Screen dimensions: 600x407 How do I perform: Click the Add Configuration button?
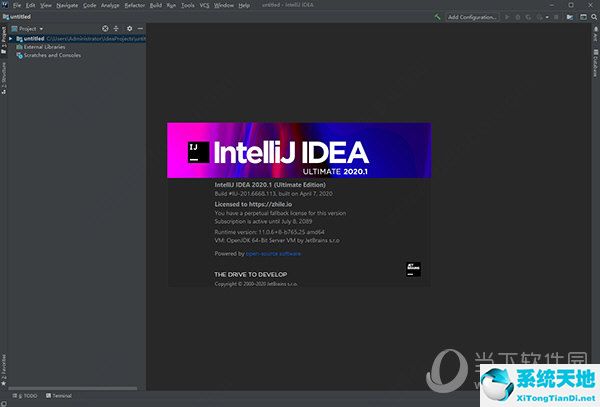click(470, 17)
